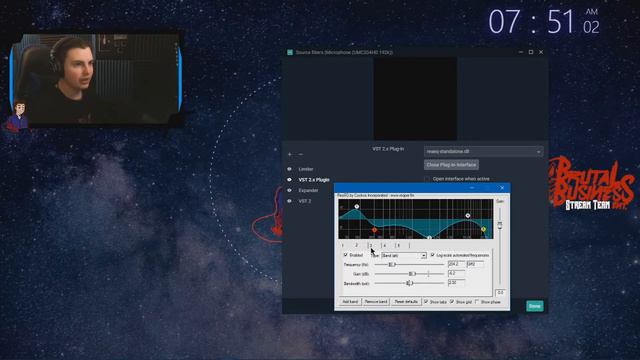Image resolution: width=640 pixels, height=360 pixels.
Task: Click the vertical master Gain slider in ReaEQ
Action: (500, 225)
